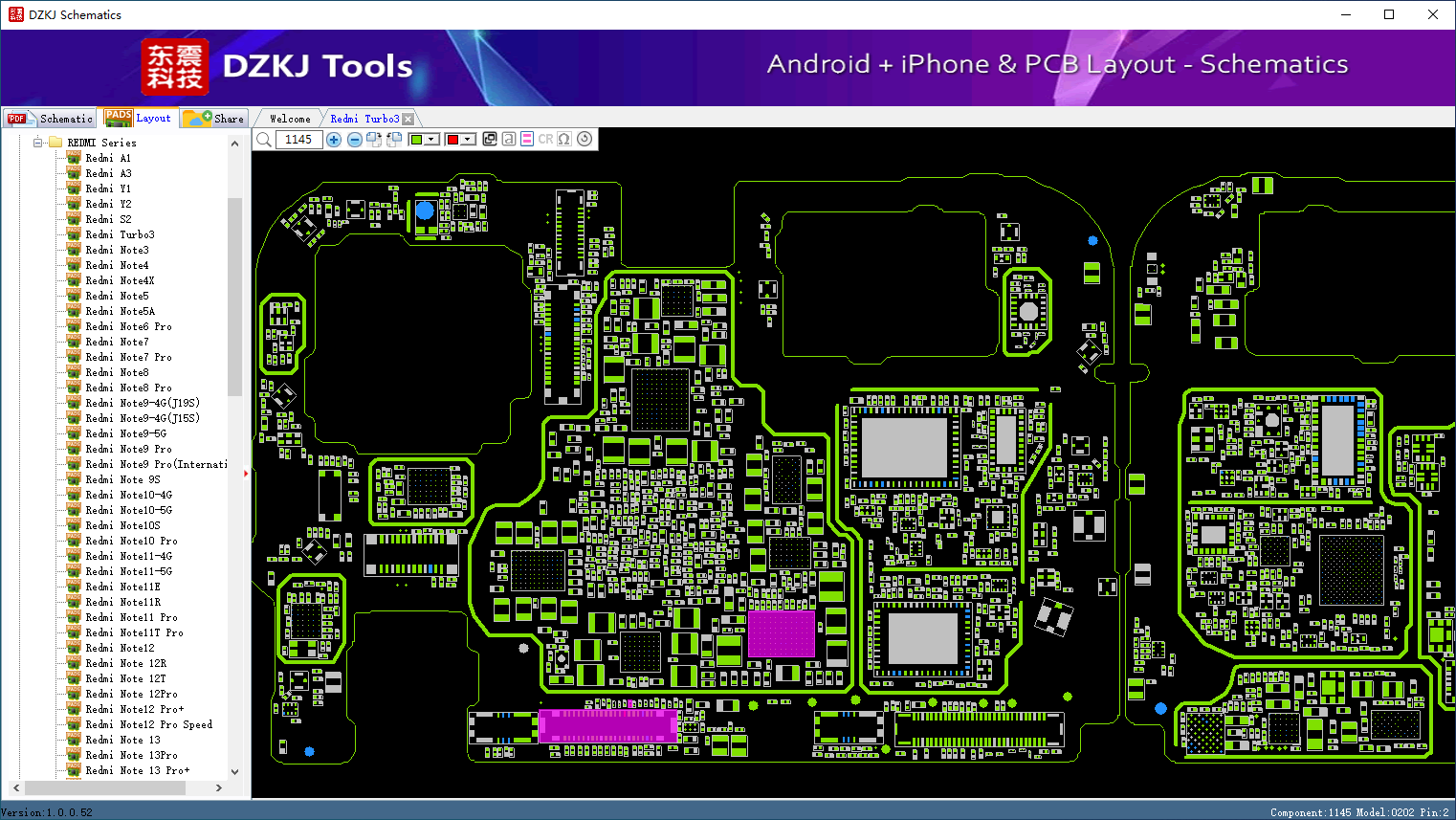The image size is (1456, 820).
Task: Click the DZKJ red logo in banner
Action: [174, 67]
